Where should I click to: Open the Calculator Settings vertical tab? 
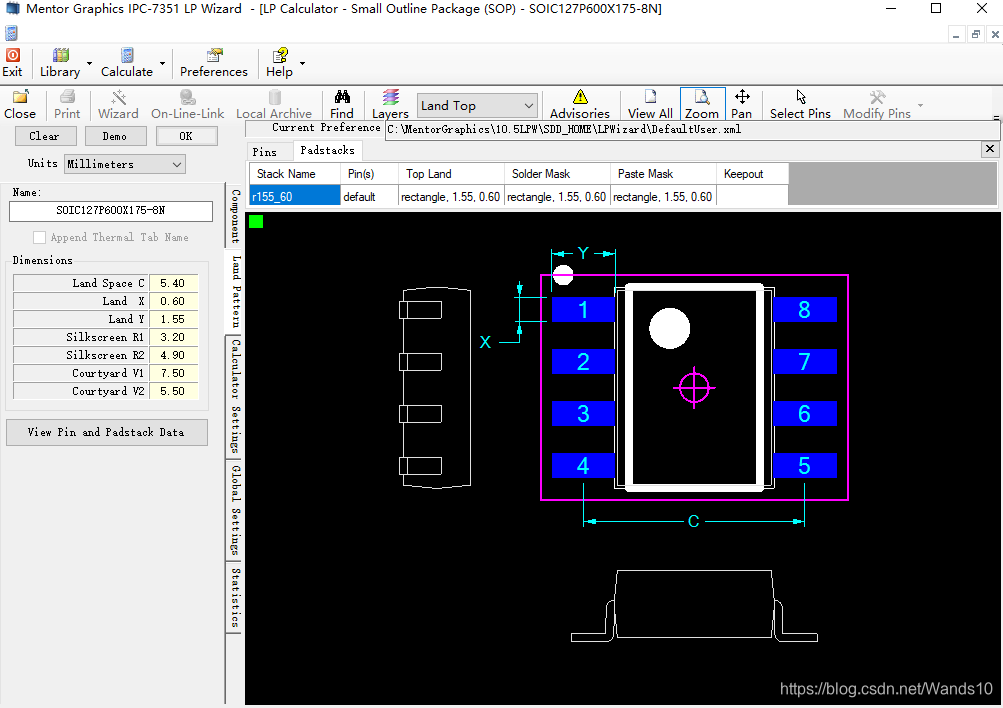pos(236,396)
